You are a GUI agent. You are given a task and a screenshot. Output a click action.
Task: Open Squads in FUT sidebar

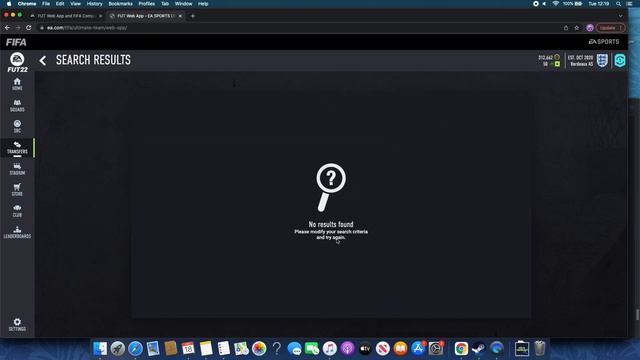(17, 105)
